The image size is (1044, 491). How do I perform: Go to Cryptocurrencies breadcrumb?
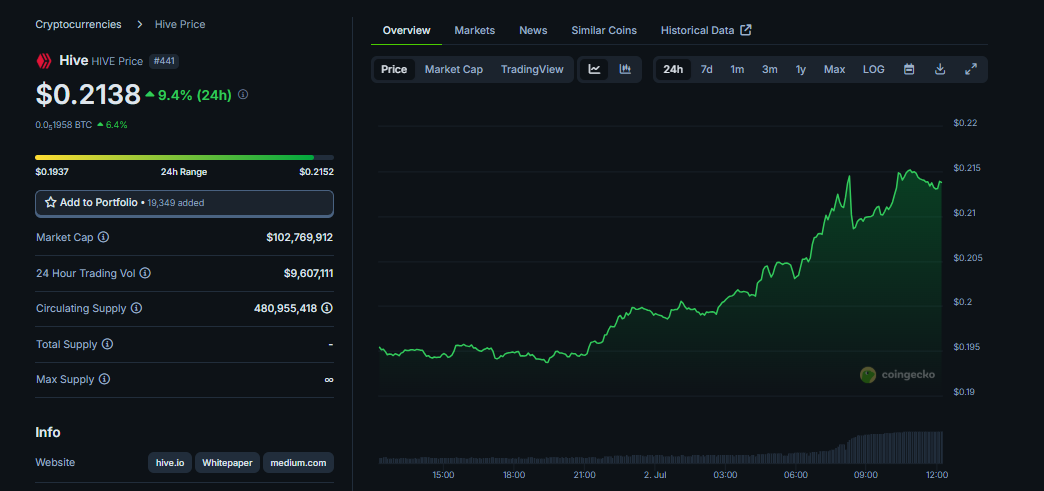tap(78, 24)
